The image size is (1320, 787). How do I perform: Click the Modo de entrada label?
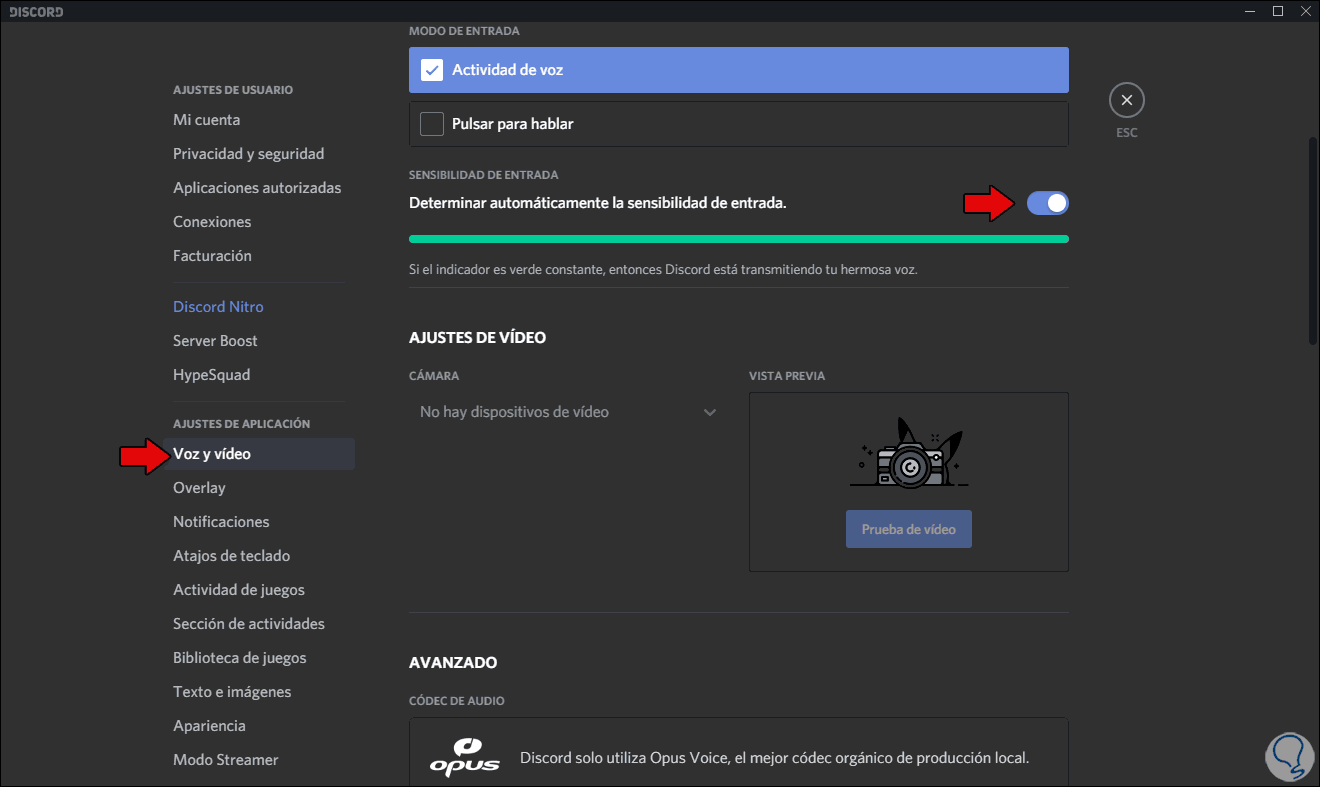464,31
